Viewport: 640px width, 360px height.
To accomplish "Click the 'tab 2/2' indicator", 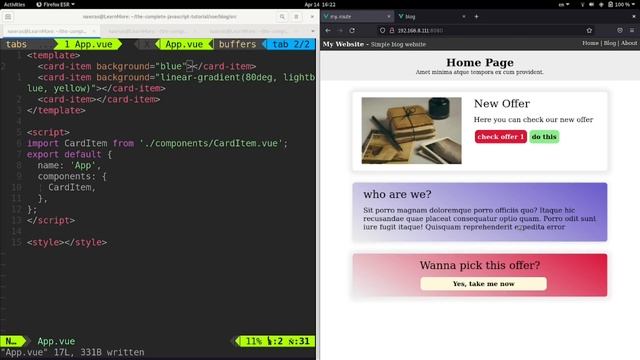I will (291, 44).
